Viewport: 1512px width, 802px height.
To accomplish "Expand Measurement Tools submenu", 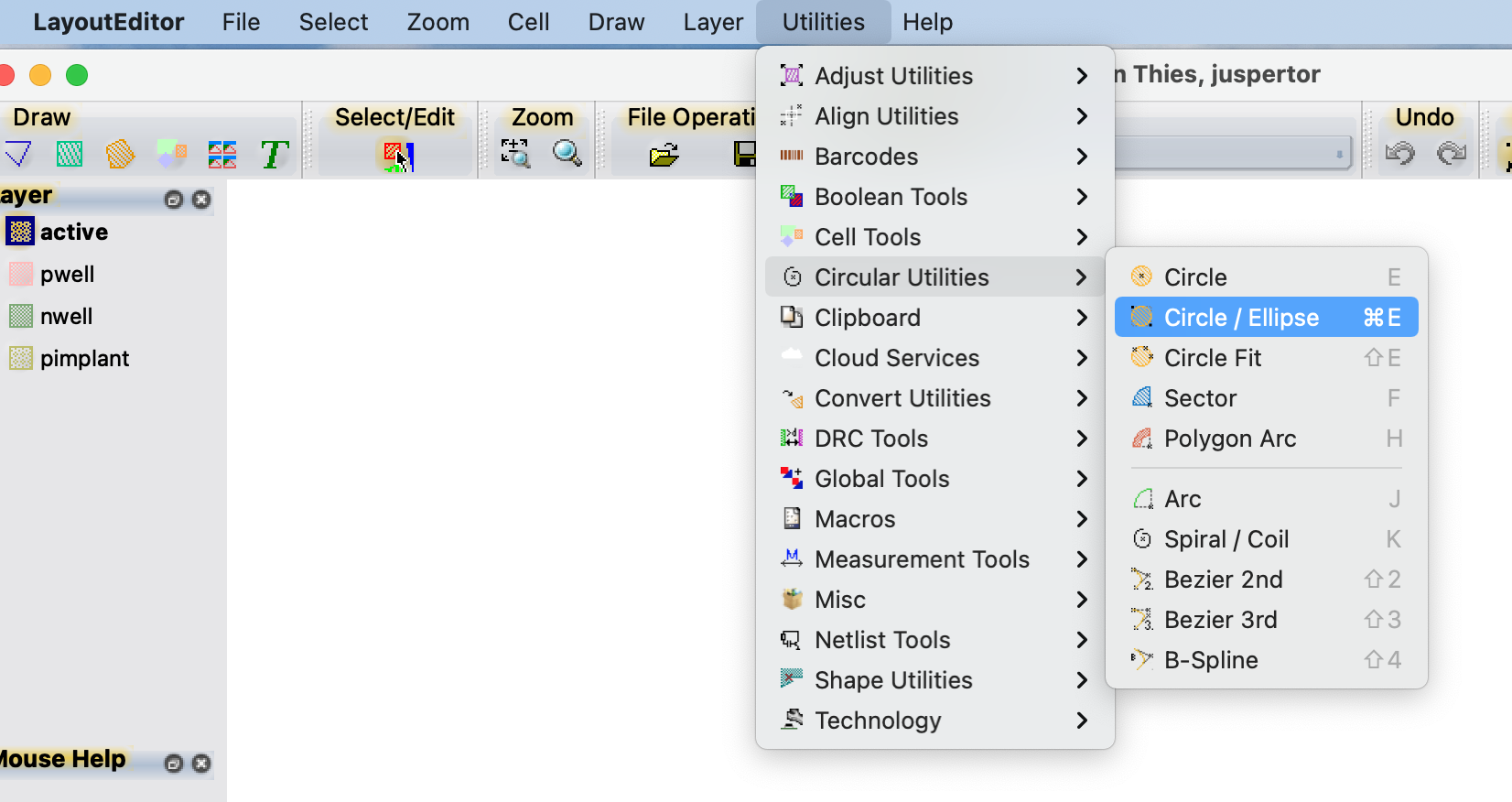I will point(935,559).
